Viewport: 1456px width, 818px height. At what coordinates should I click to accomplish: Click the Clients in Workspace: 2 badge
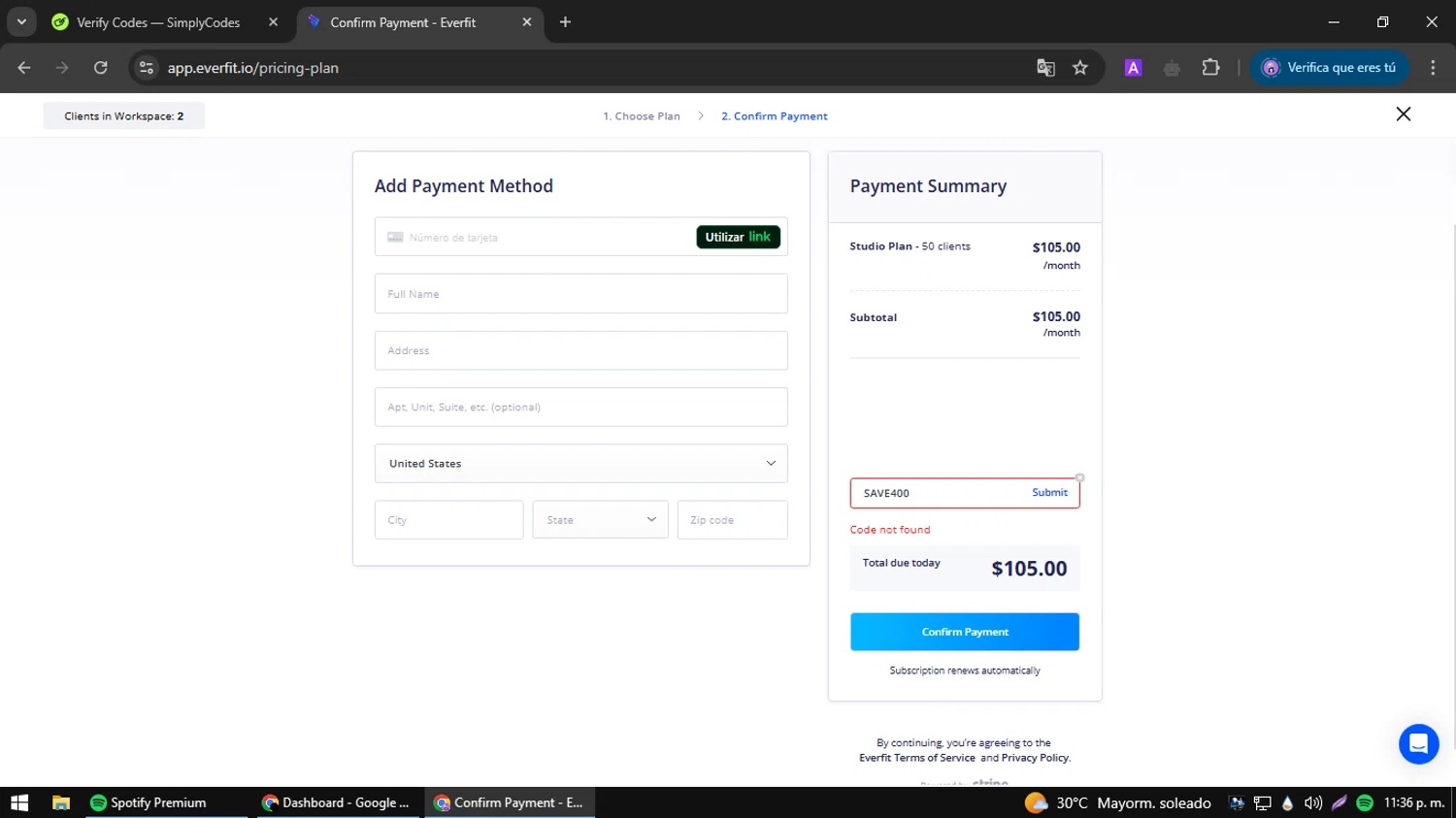(x=124, y=115)
